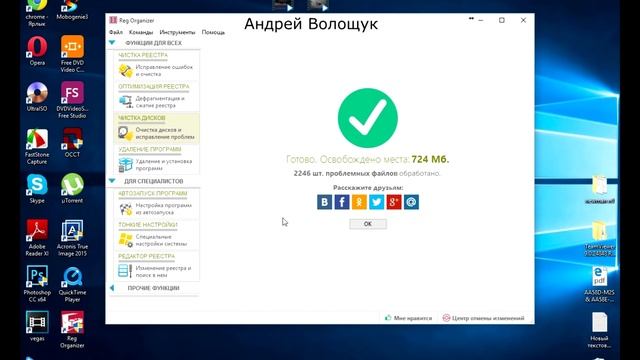Open the AA58D-M2S pdf file on desktop
This screenshot has width=640, height=360.
599,284
